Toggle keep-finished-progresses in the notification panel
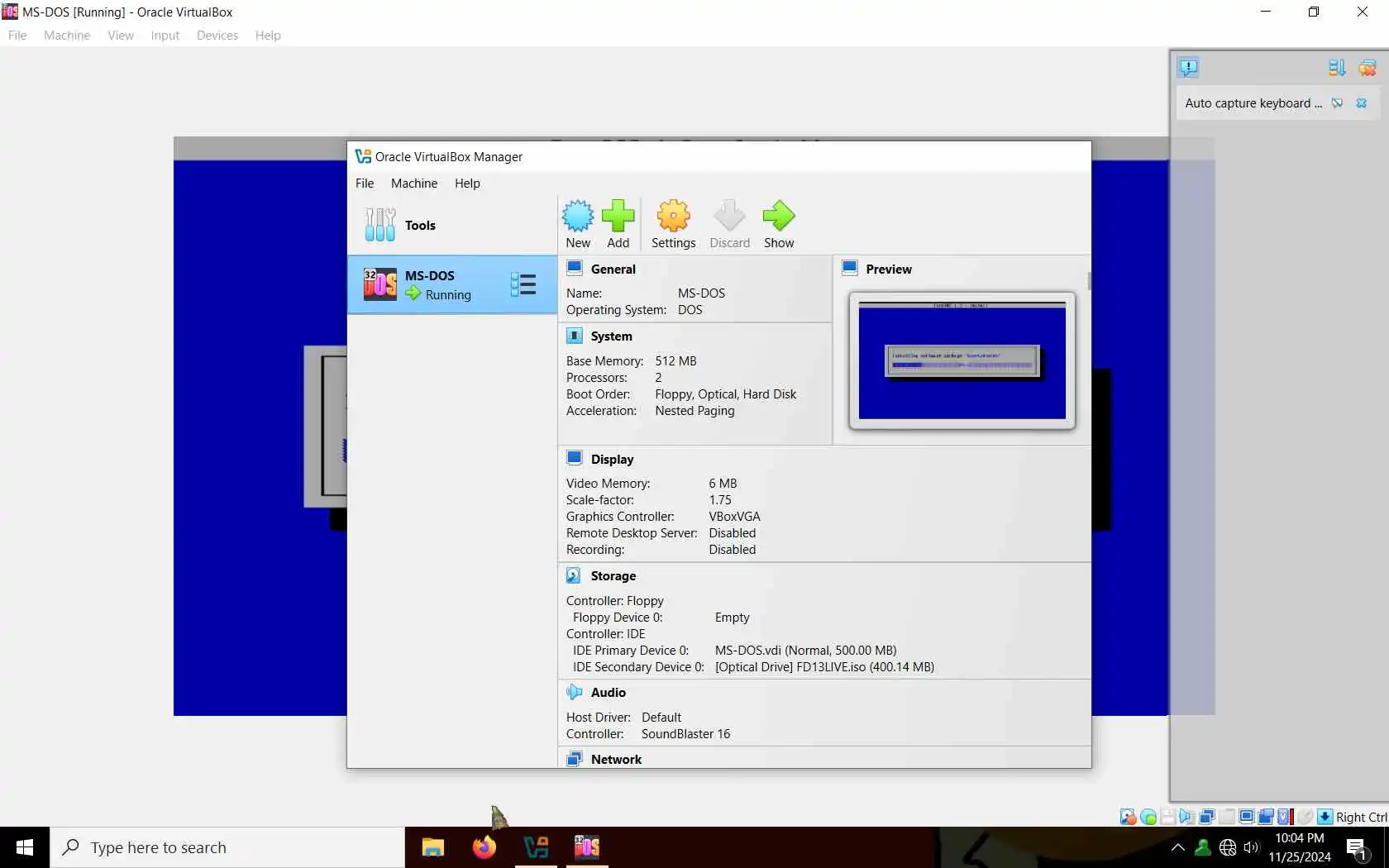This screenshot has width=1389, height=868. pyautogui.click(x=1336, y=68)
